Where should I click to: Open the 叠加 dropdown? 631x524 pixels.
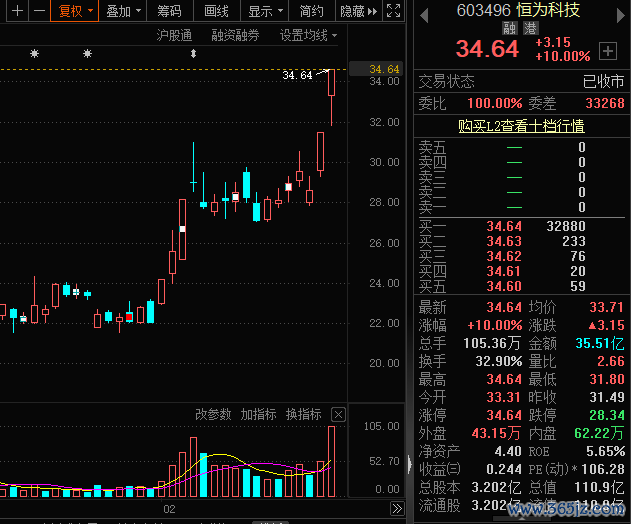coord(123,11)
